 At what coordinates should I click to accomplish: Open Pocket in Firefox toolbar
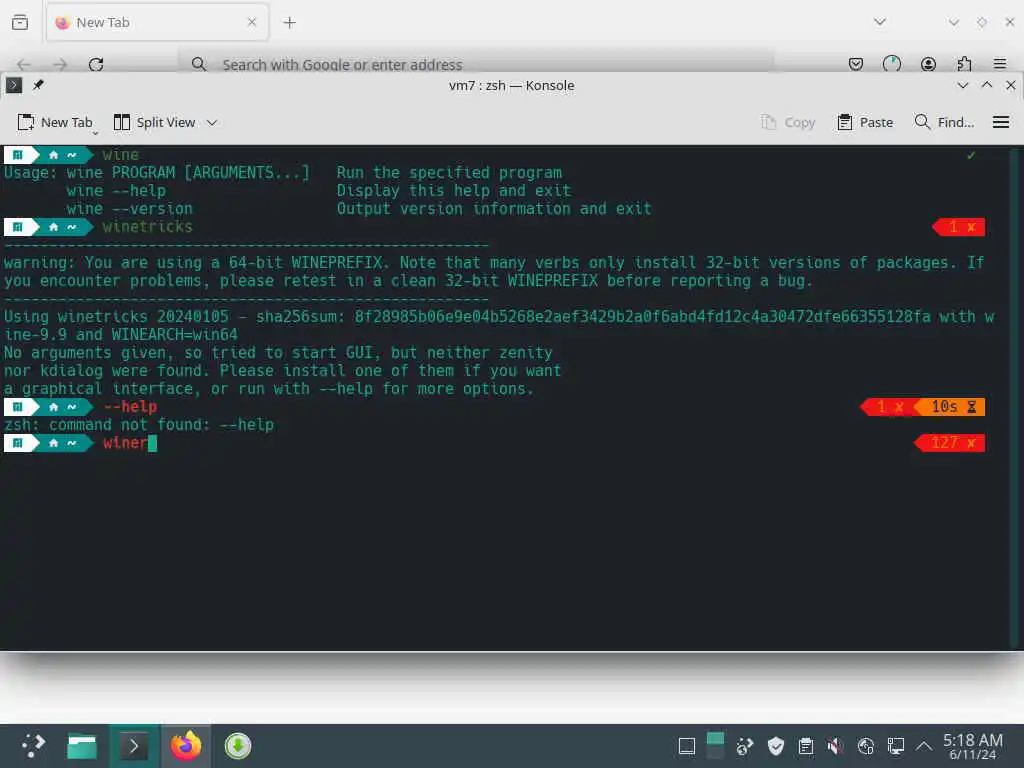point(856,63)
